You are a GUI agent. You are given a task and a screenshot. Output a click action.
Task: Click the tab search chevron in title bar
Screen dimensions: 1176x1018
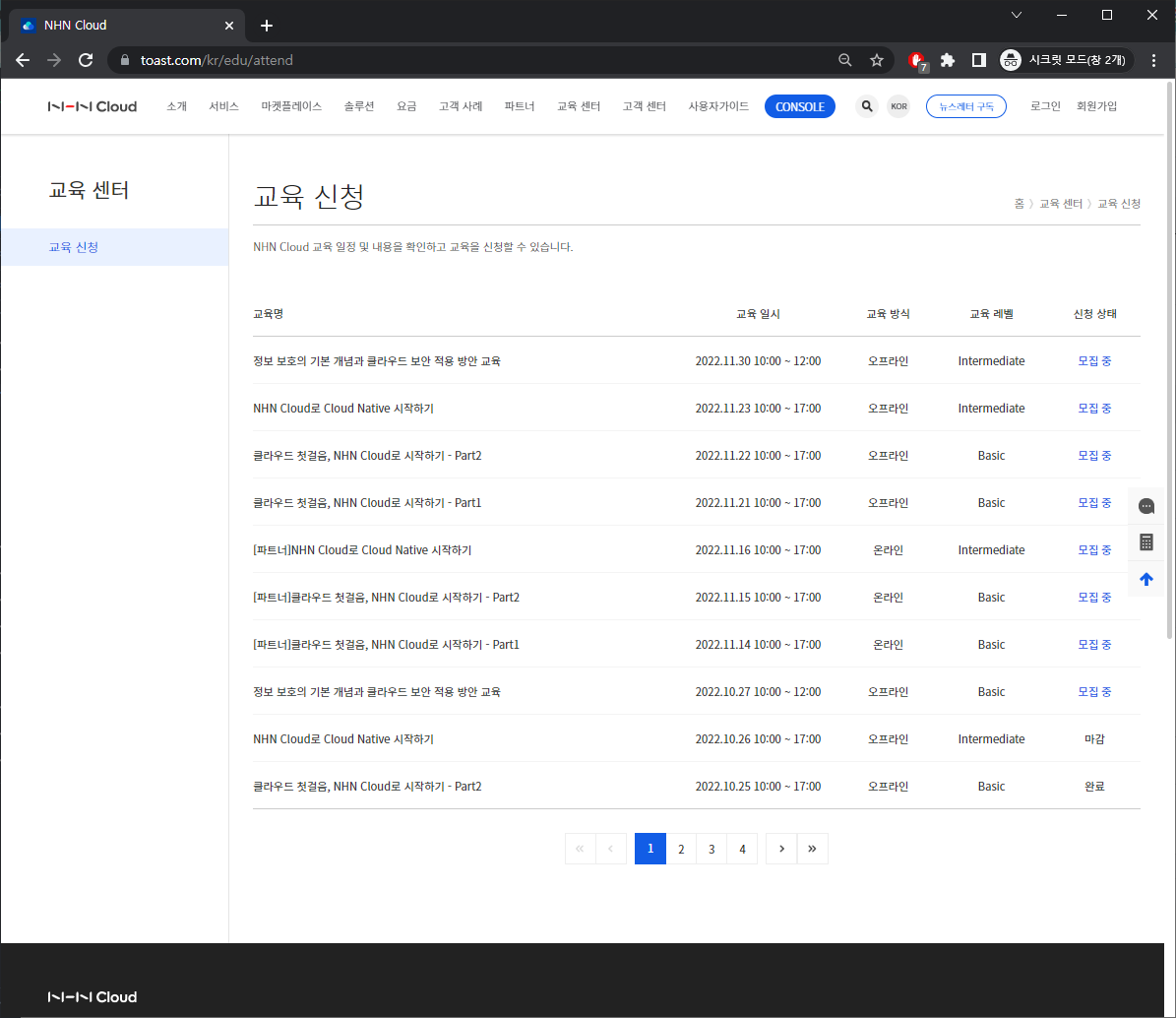click(1017, 15)
